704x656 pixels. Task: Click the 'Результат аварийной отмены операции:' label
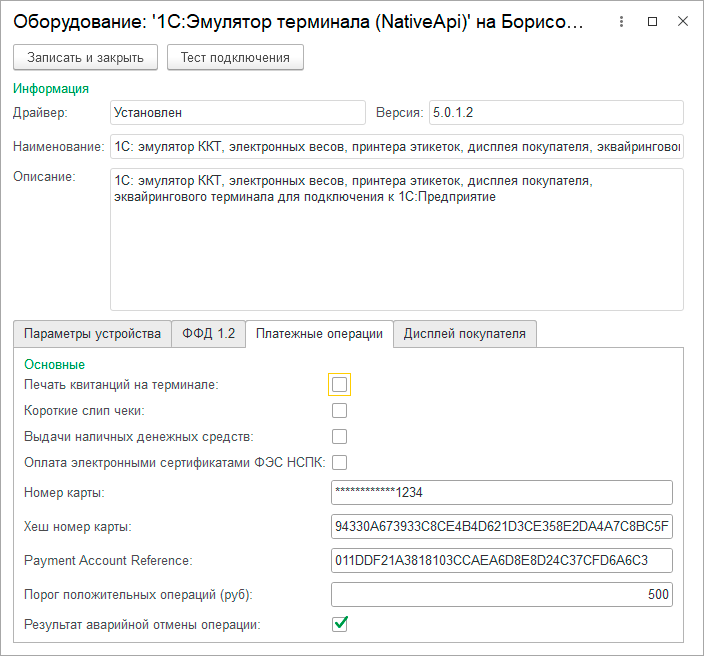[142, 625]
